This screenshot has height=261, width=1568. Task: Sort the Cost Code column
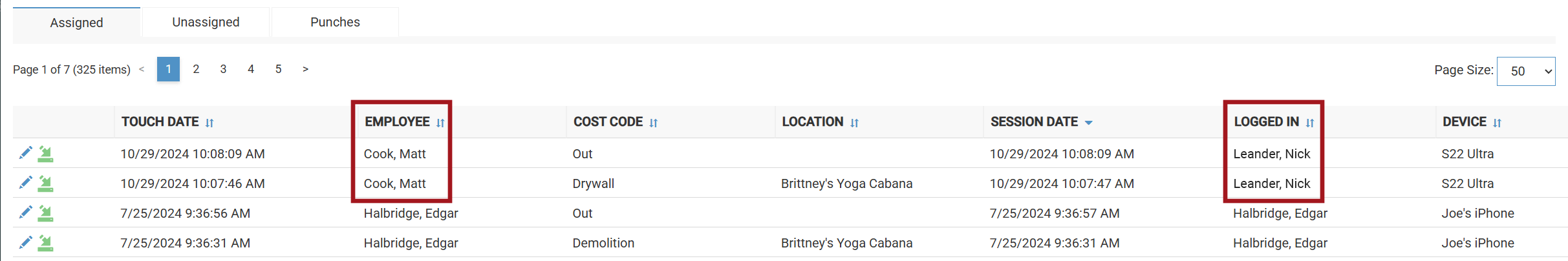pos(653,123)
